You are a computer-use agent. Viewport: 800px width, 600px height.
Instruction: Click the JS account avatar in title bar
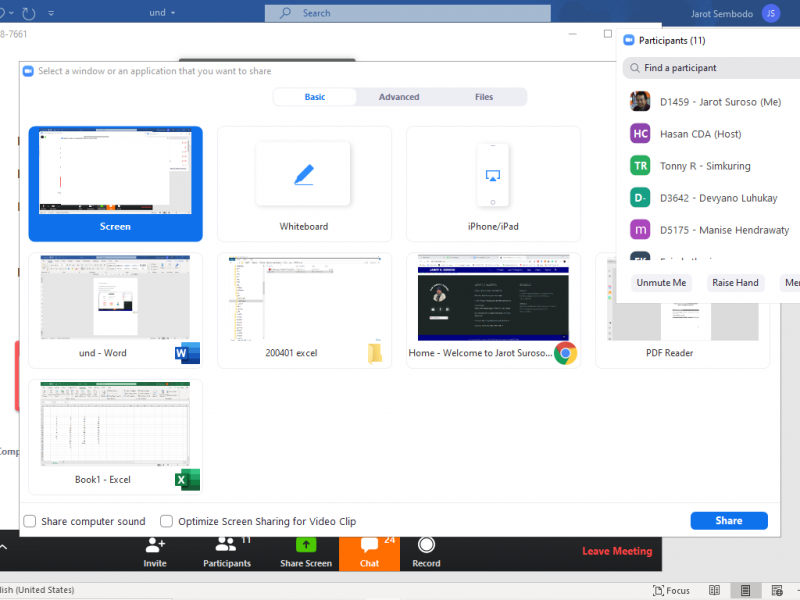click(x=770, y=13)
